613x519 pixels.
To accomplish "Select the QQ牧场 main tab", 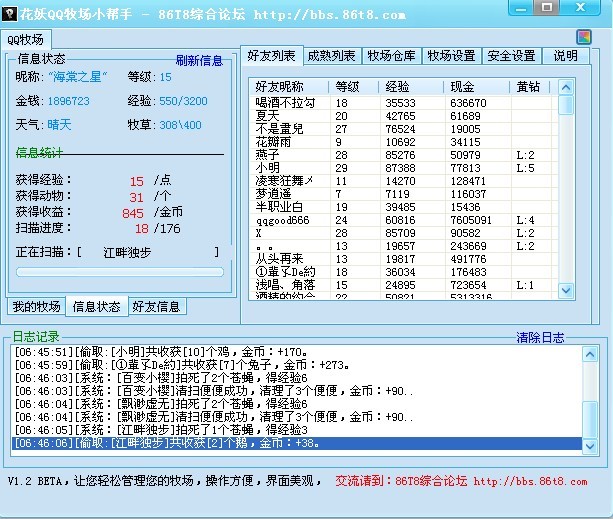I will [x=25, y=39].
